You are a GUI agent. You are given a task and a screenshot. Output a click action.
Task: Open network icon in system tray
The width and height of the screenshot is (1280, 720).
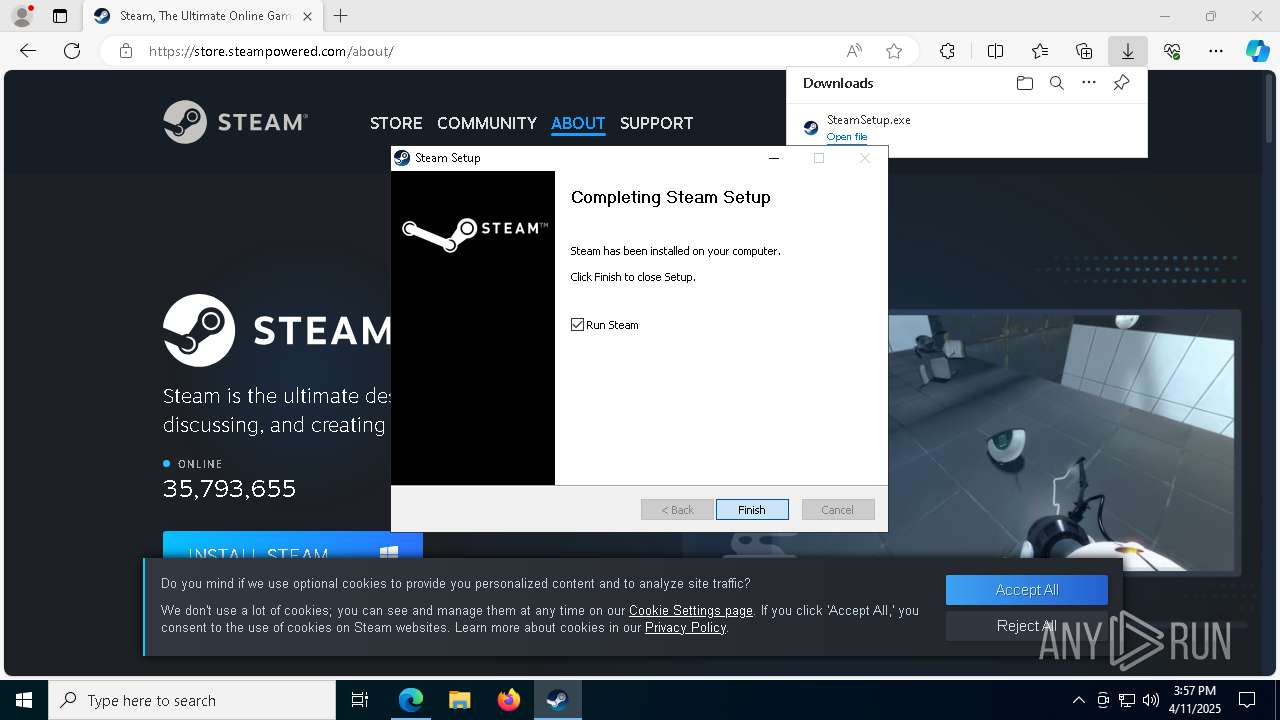click(x=1127, y=700)
